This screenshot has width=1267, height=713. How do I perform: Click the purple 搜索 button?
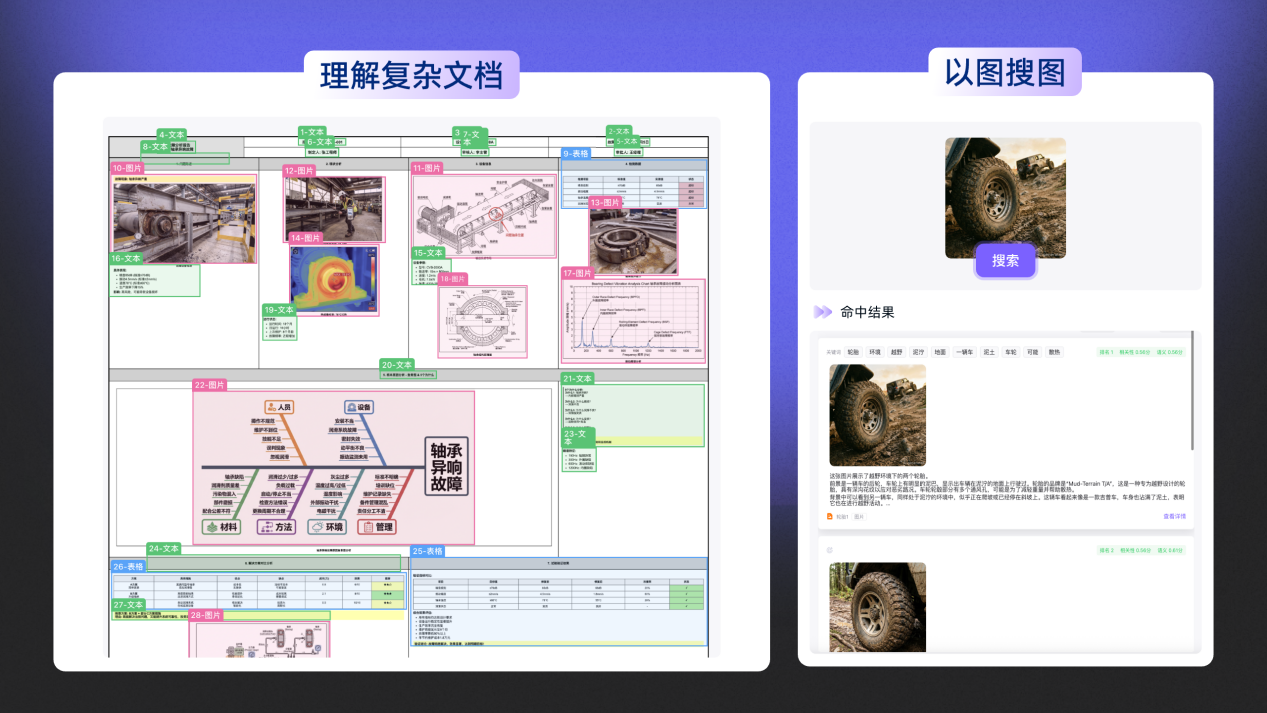[x=1005, y=261]
